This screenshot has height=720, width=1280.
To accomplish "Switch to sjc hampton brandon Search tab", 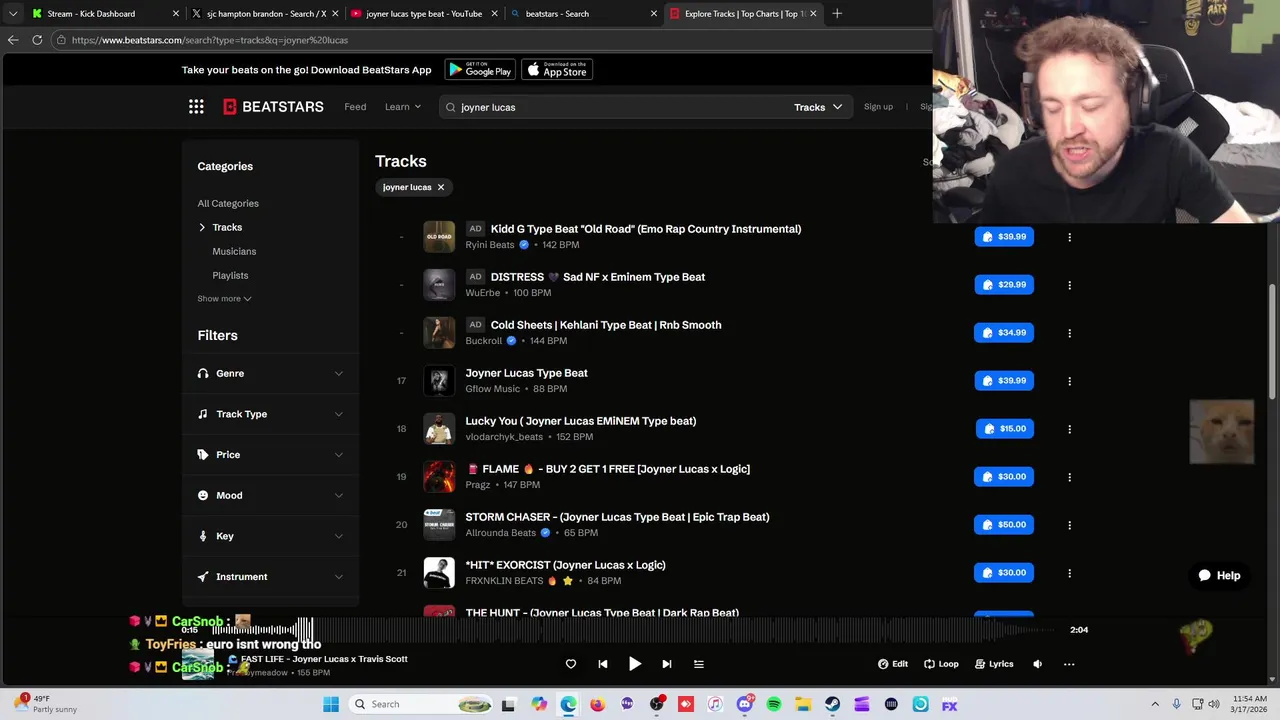I will click(266, 14).
